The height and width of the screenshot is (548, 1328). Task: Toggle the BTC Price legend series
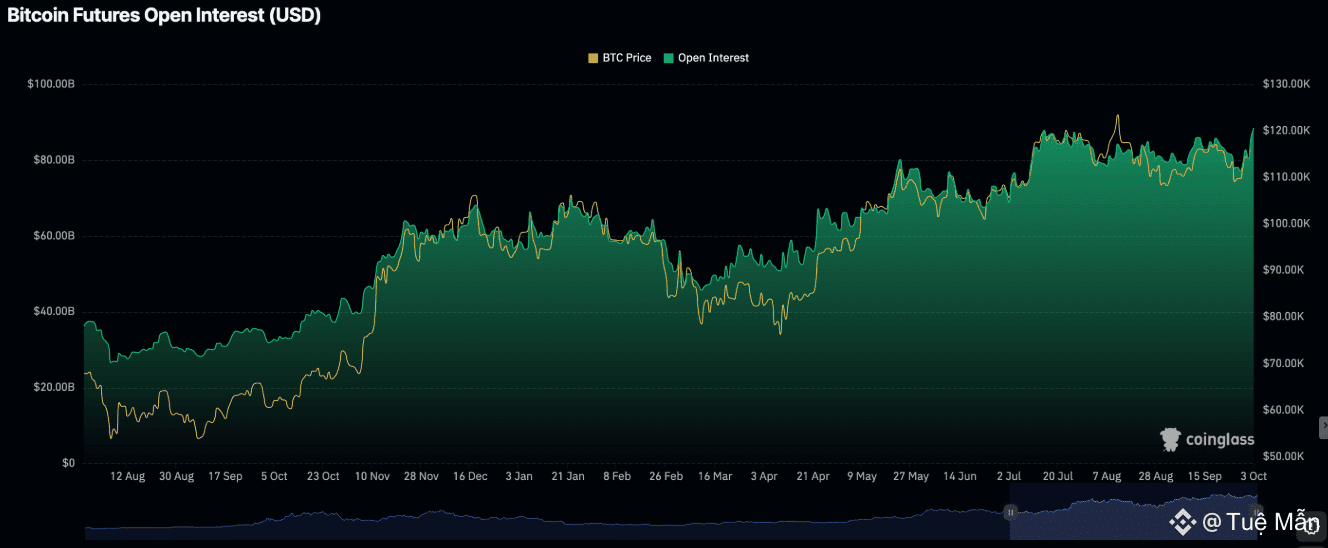(626, 58)
